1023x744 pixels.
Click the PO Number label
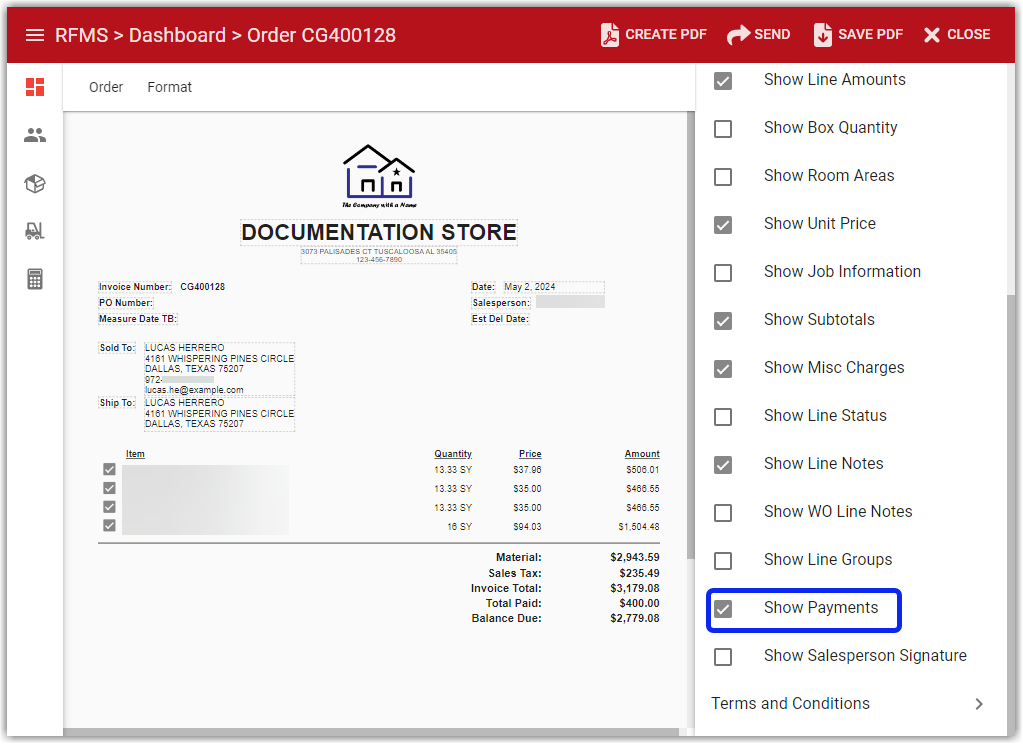[126, 303]
